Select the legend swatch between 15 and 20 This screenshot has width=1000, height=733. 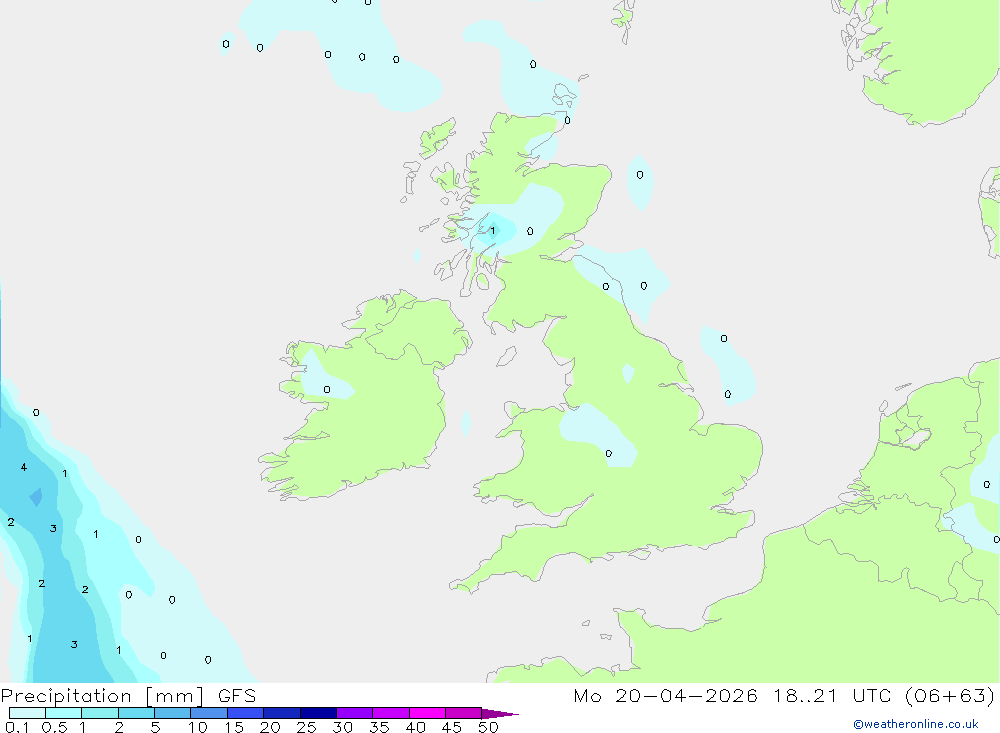click(x=246, y=713)
